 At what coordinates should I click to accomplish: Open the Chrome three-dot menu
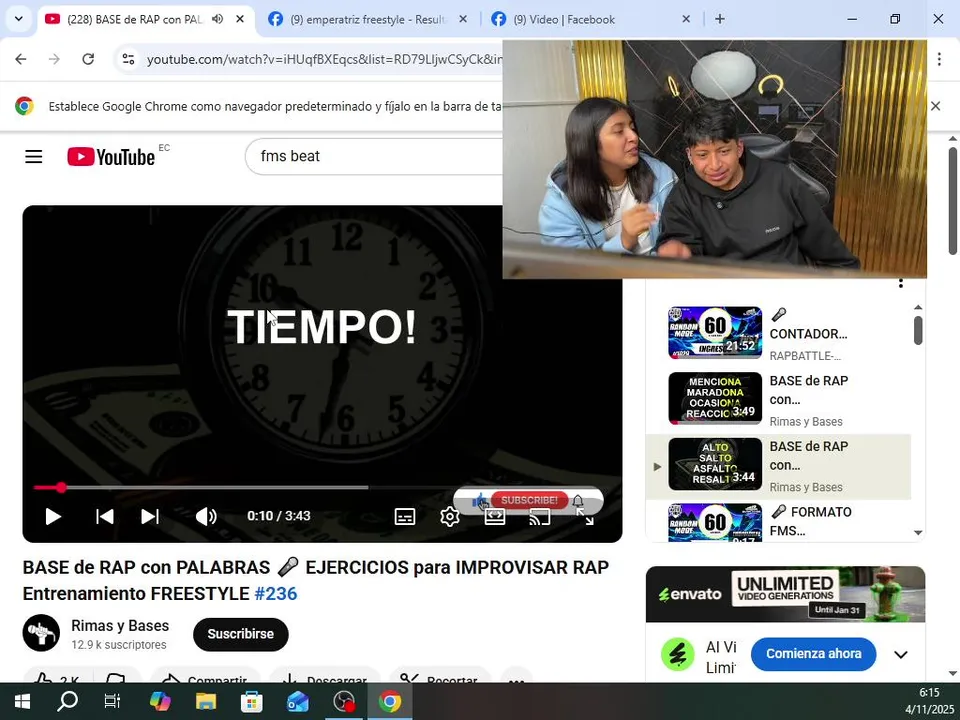tap(939, 59)
